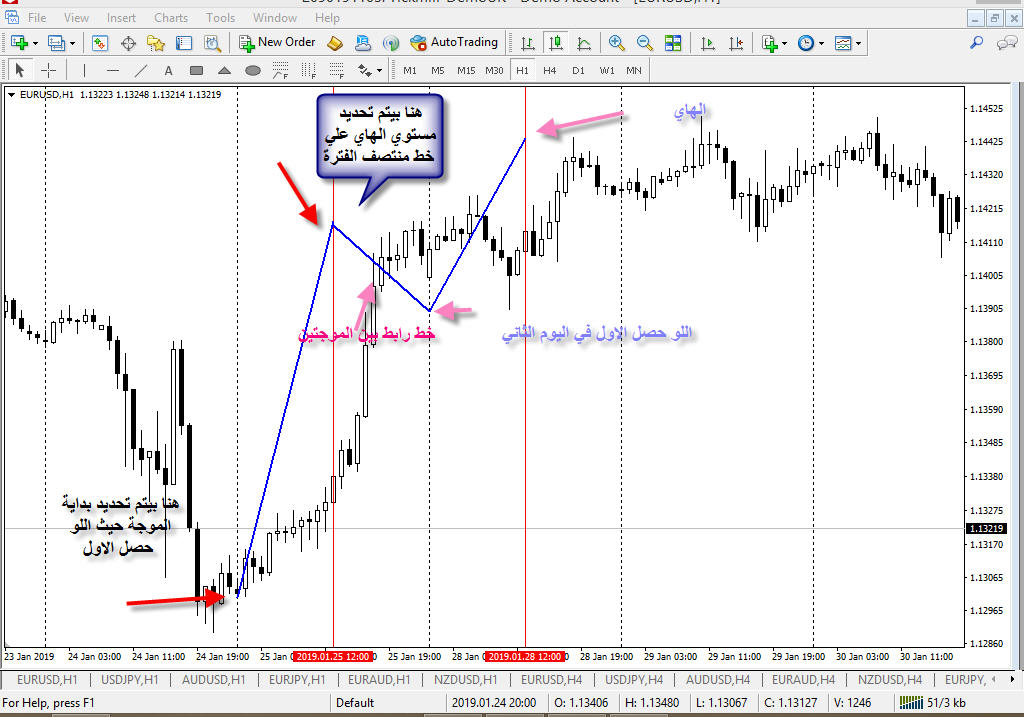Expand the chart templates dropdown
This screenshot has height=717, width=1024.
point(858,43)
